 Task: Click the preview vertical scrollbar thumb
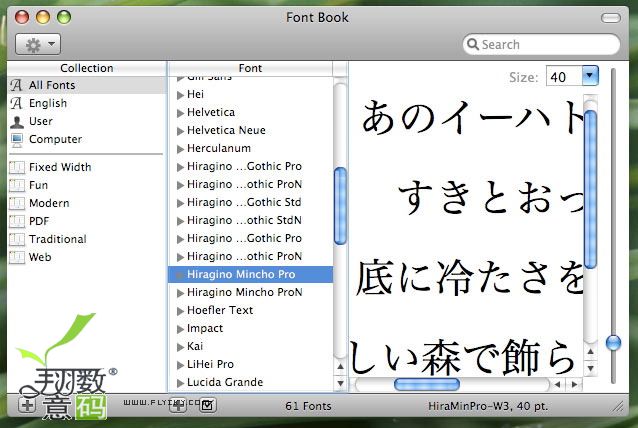pos(590,190)
